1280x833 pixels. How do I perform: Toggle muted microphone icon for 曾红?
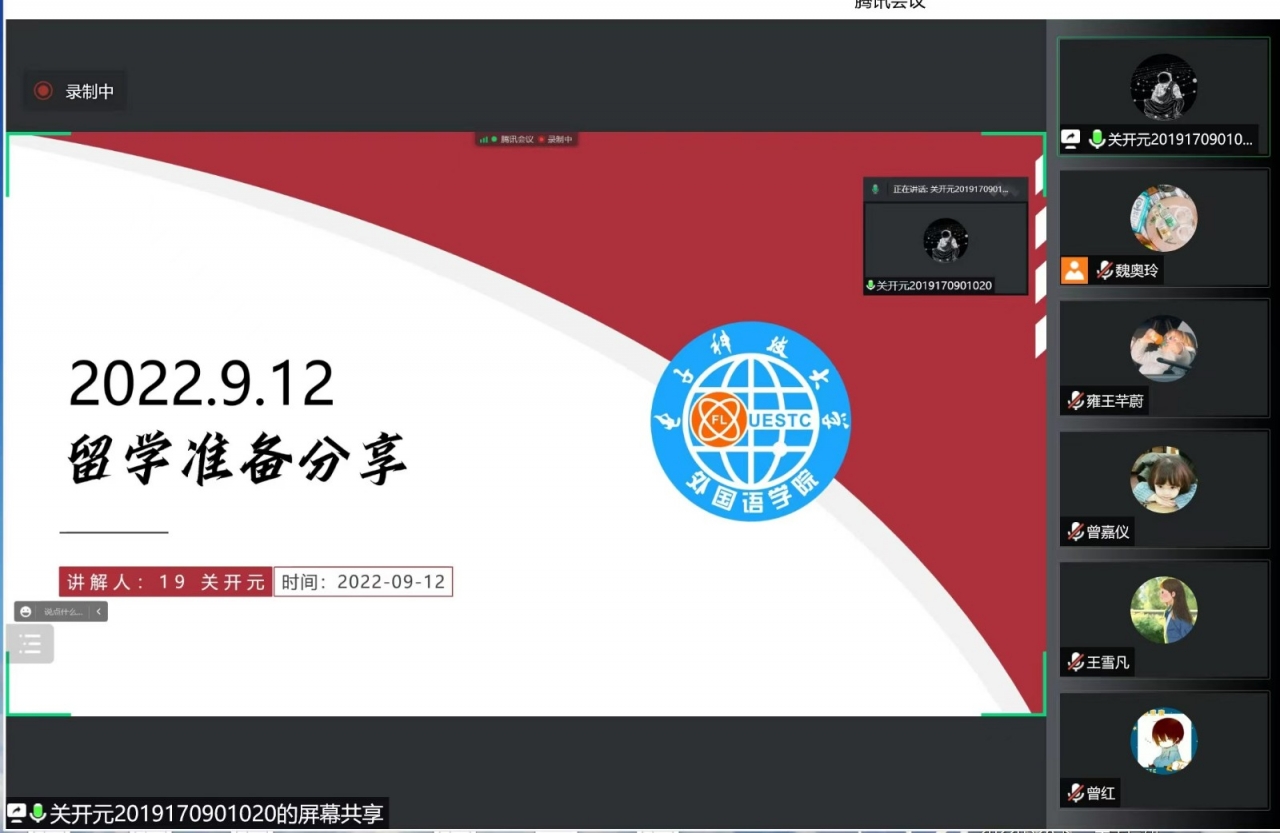point(1076,793)
